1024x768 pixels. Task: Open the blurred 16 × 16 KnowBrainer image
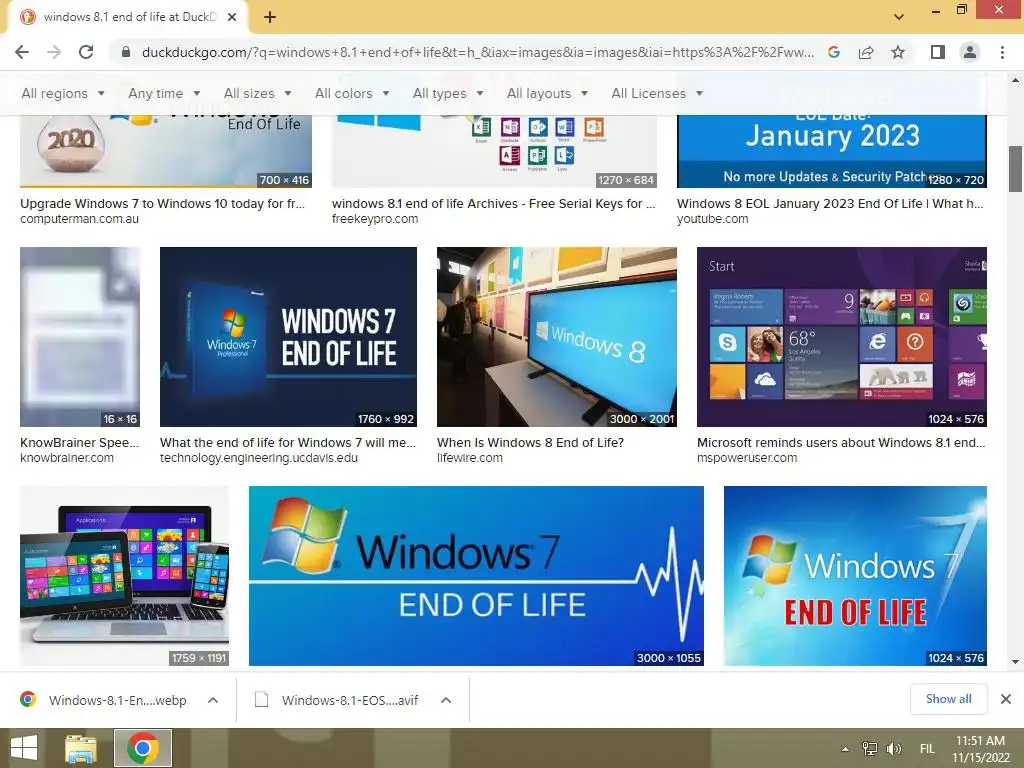(x=80, y=337)
